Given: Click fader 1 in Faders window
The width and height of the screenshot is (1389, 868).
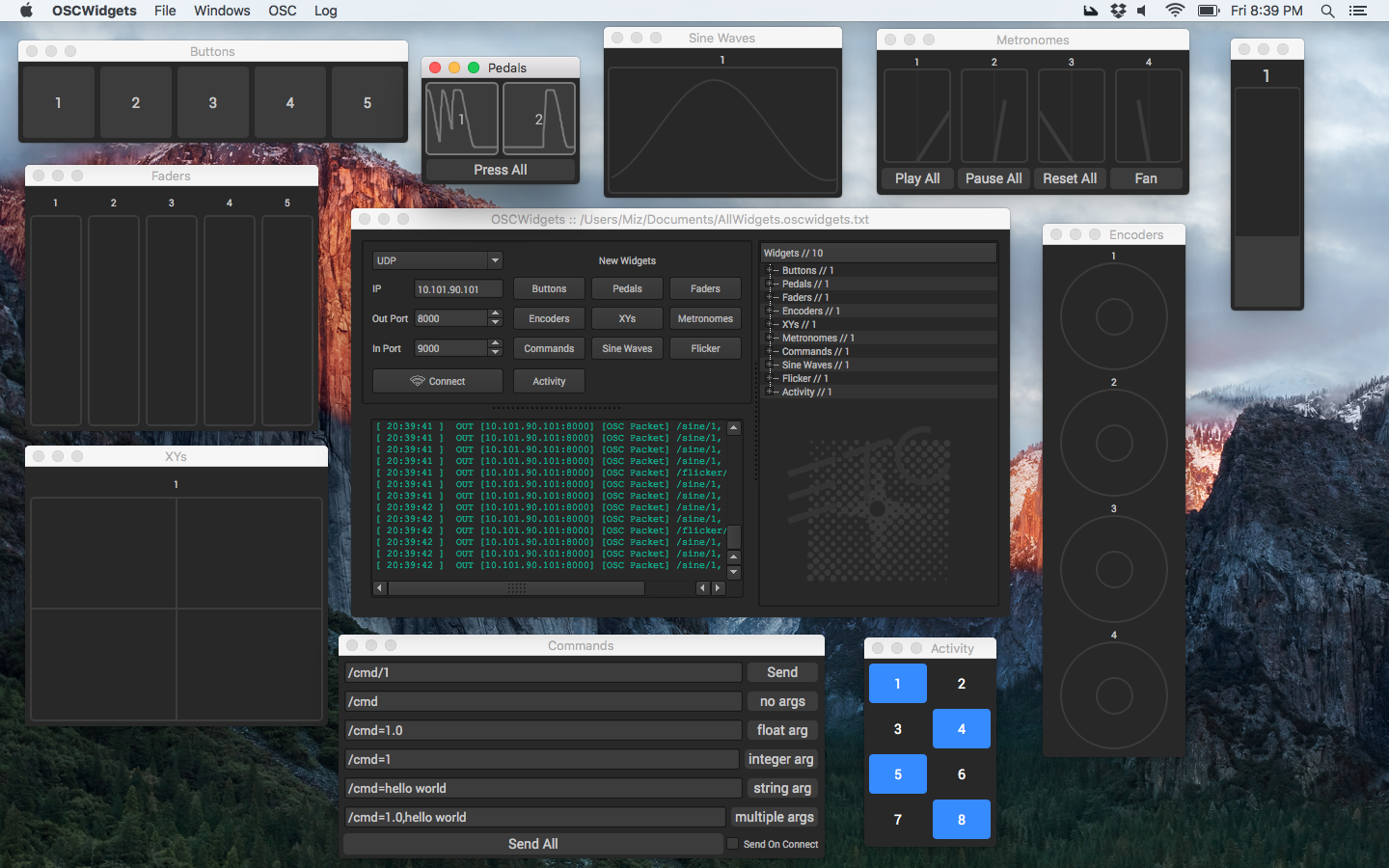Looking at the screenshot, I should click(x=56, y=320).
